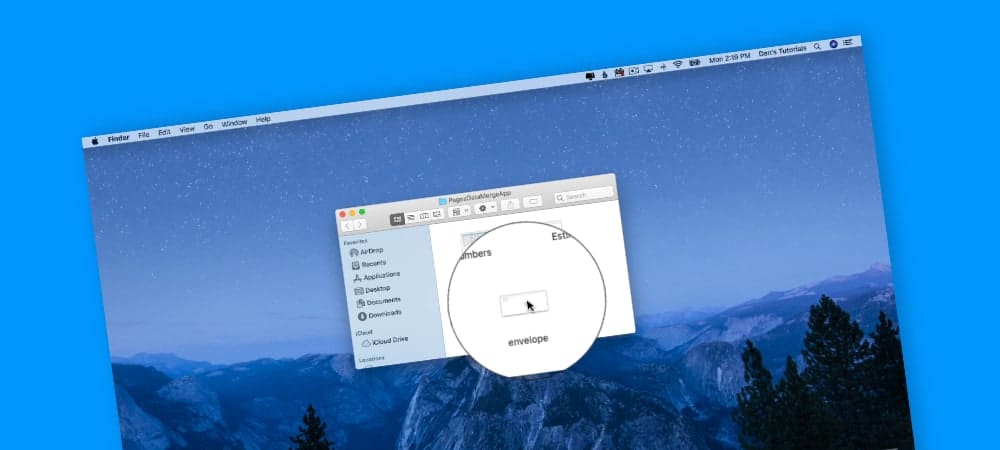1000x450 pixels.
Task: Open the Action gear dropdown
Action: pyautogui.click(x=486, y=208)
